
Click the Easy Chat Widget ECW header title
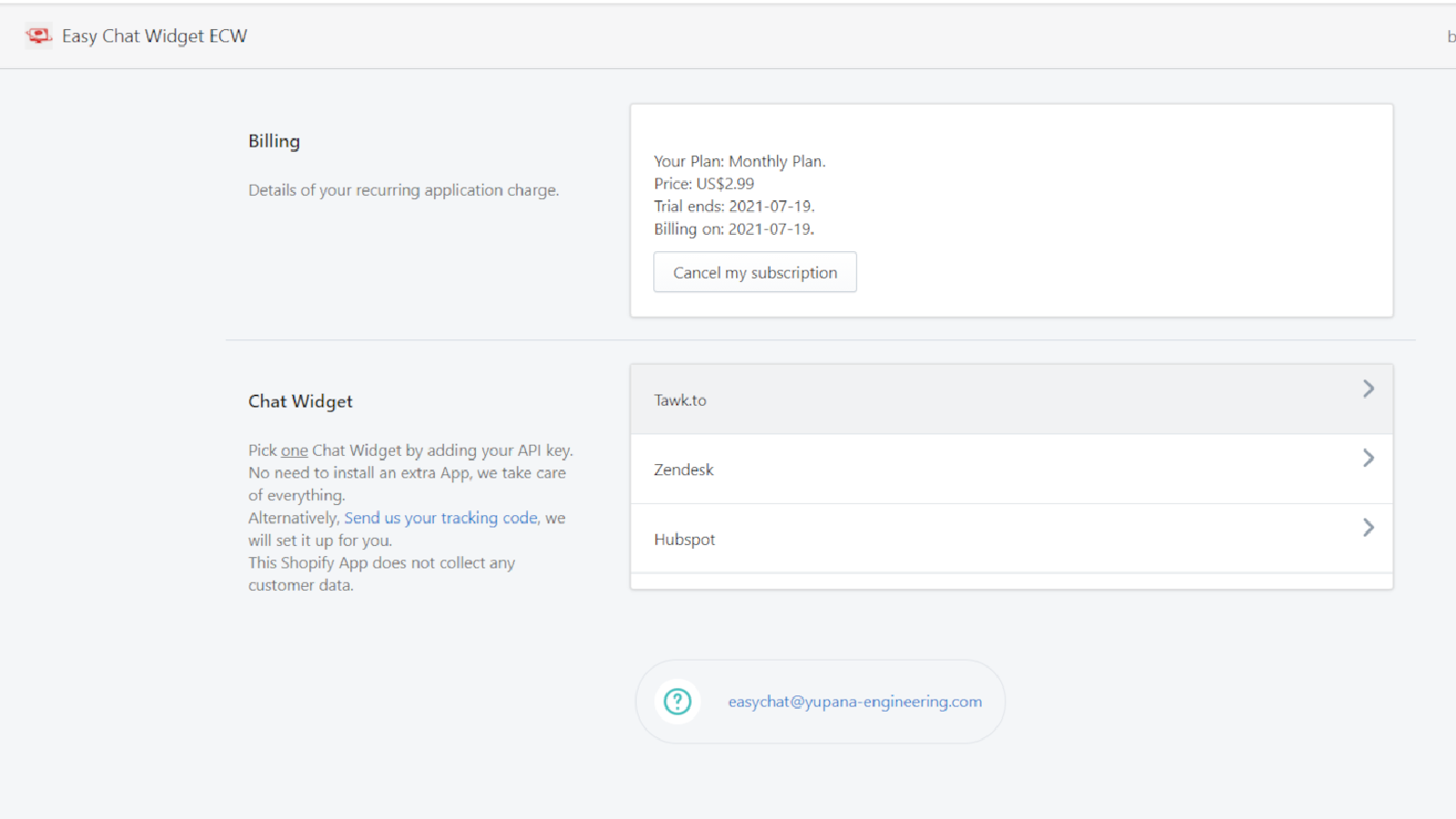tap(155, 35)
